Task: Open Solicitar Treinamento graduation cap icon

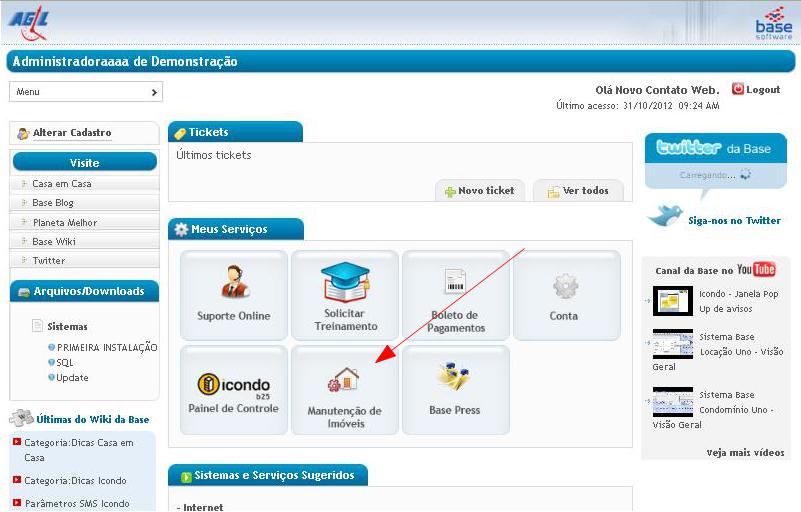Action: pyautogui.click(x=345, y=282)
